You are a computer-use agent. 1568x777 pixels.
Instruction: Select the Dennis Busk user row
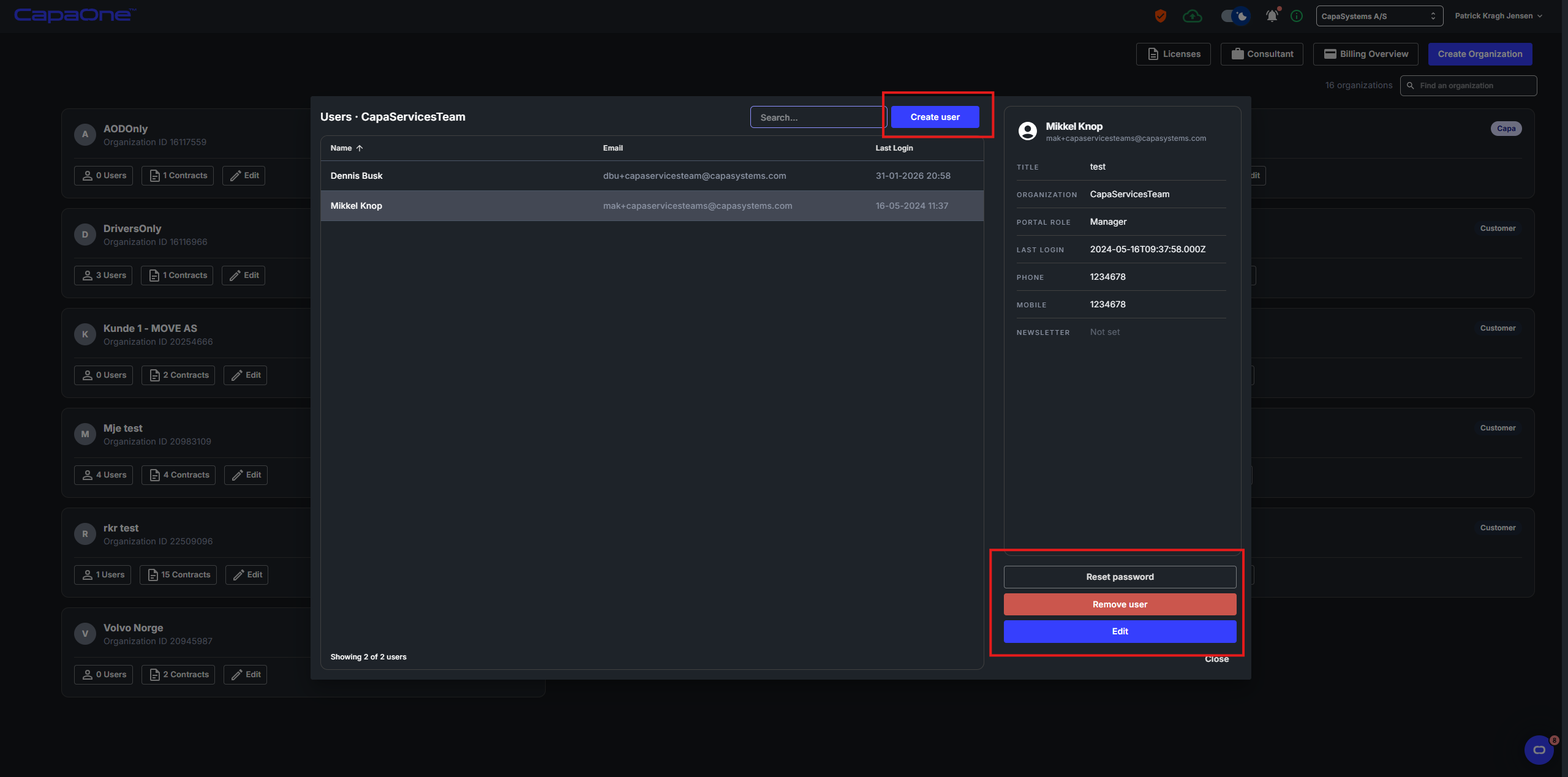[x=652, y=176]
